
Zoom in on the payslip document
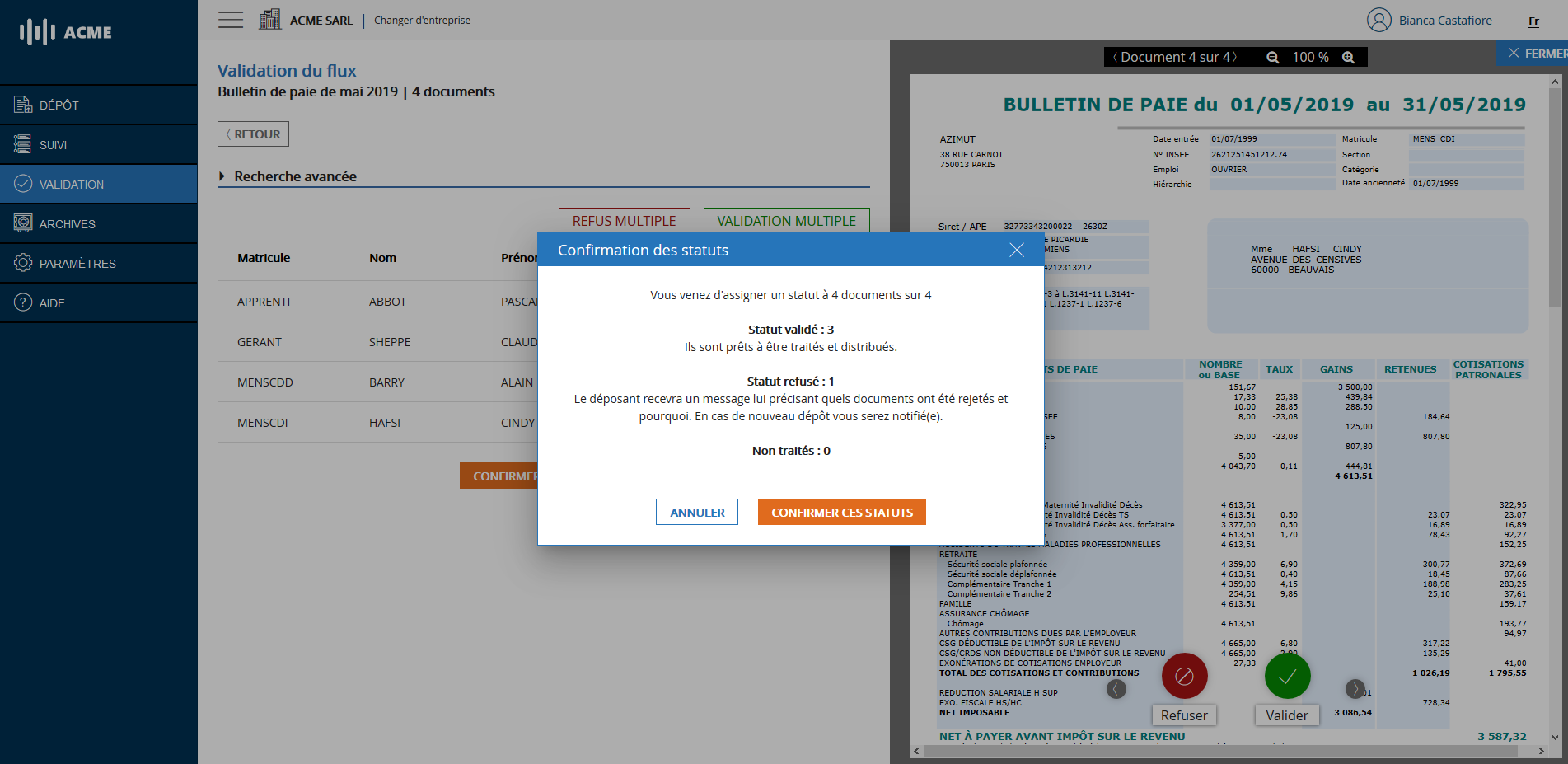coord(1349,57)
